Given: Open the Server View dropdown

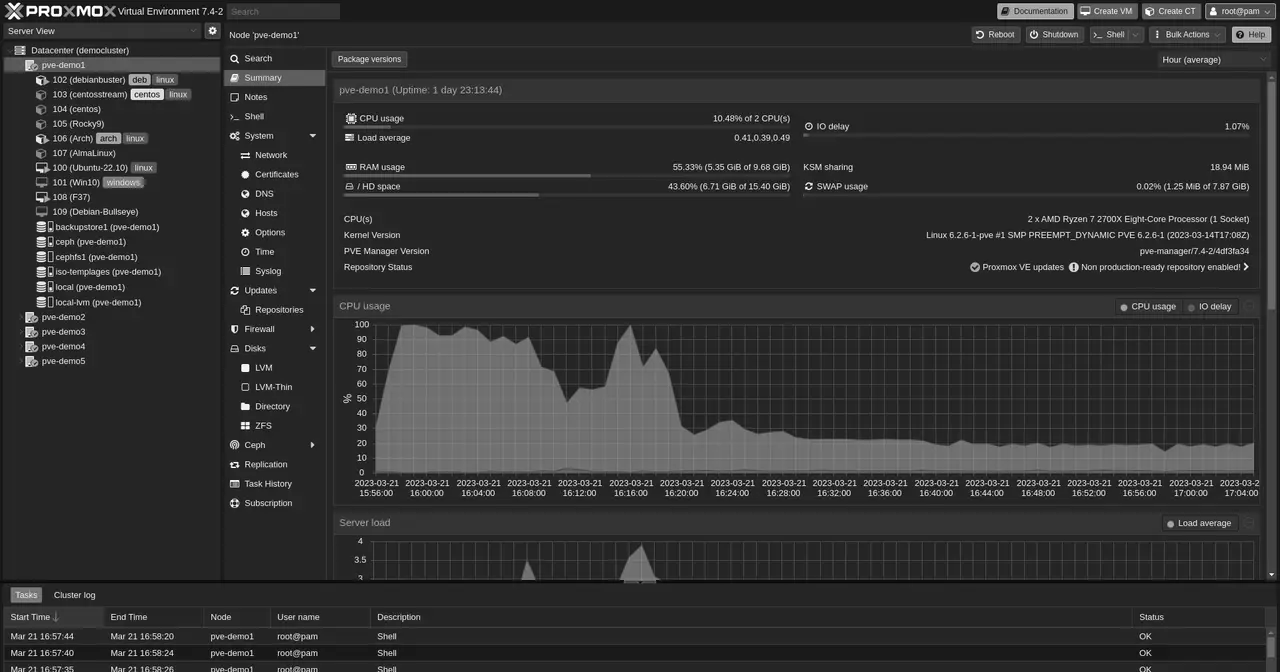Looking at the screenshot, I should point(101,31).
